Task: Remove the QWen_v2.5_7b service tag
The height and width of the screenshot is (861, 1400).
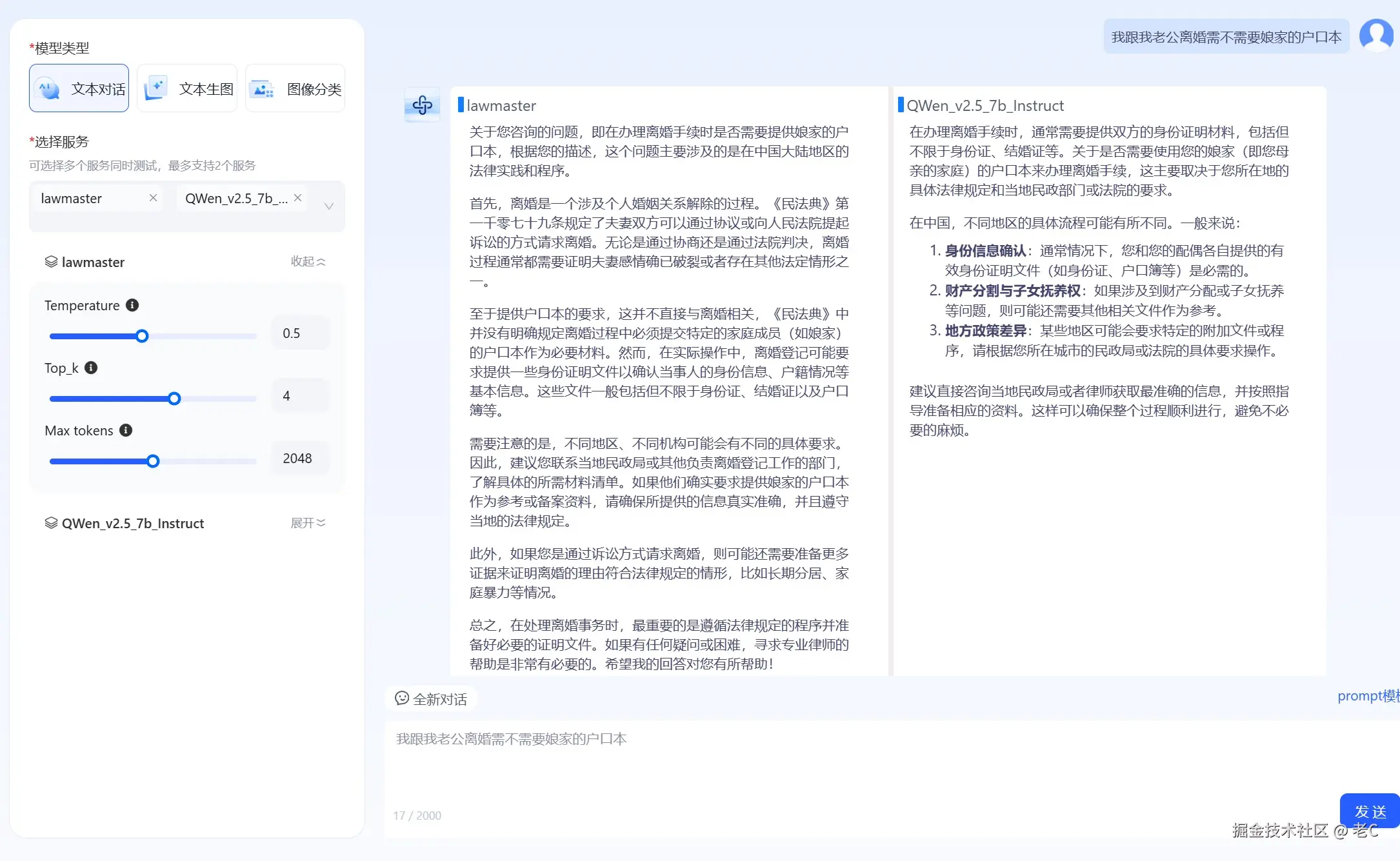Action: pos(297,198)
